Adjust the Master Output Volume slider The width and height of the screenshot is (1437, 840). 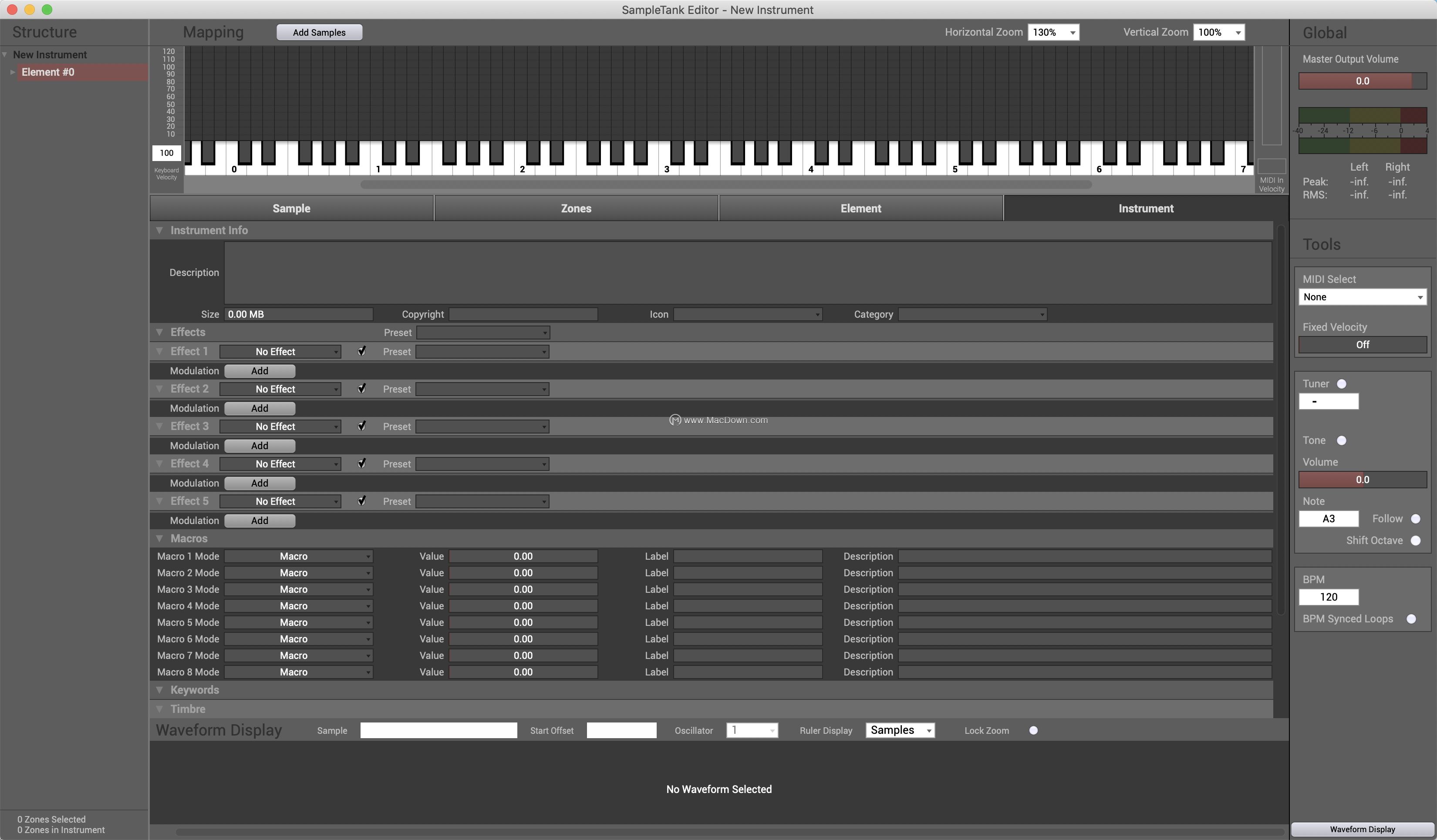[1362, 81]
